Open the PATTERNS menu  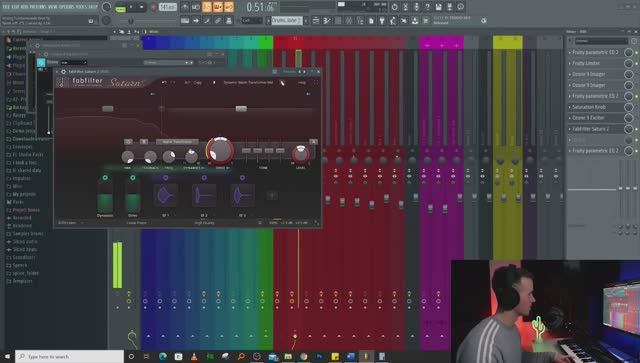(38, 7)
